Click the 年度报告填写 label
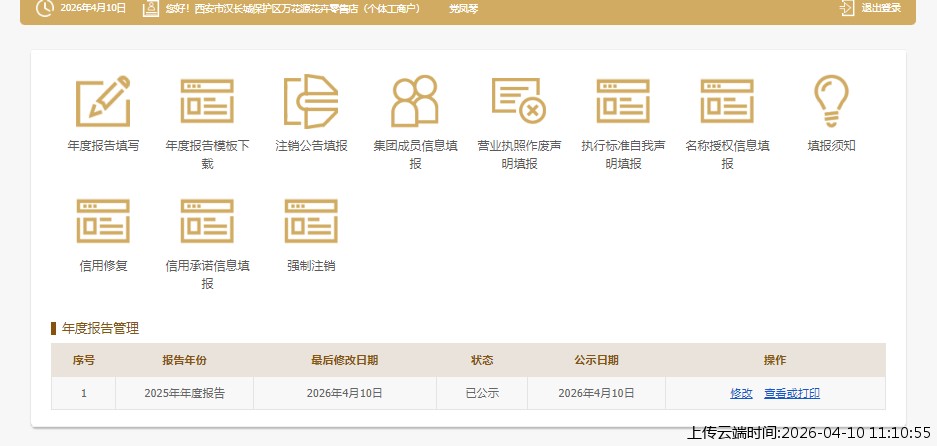This screenshot has height=446, width=937. 103,146
